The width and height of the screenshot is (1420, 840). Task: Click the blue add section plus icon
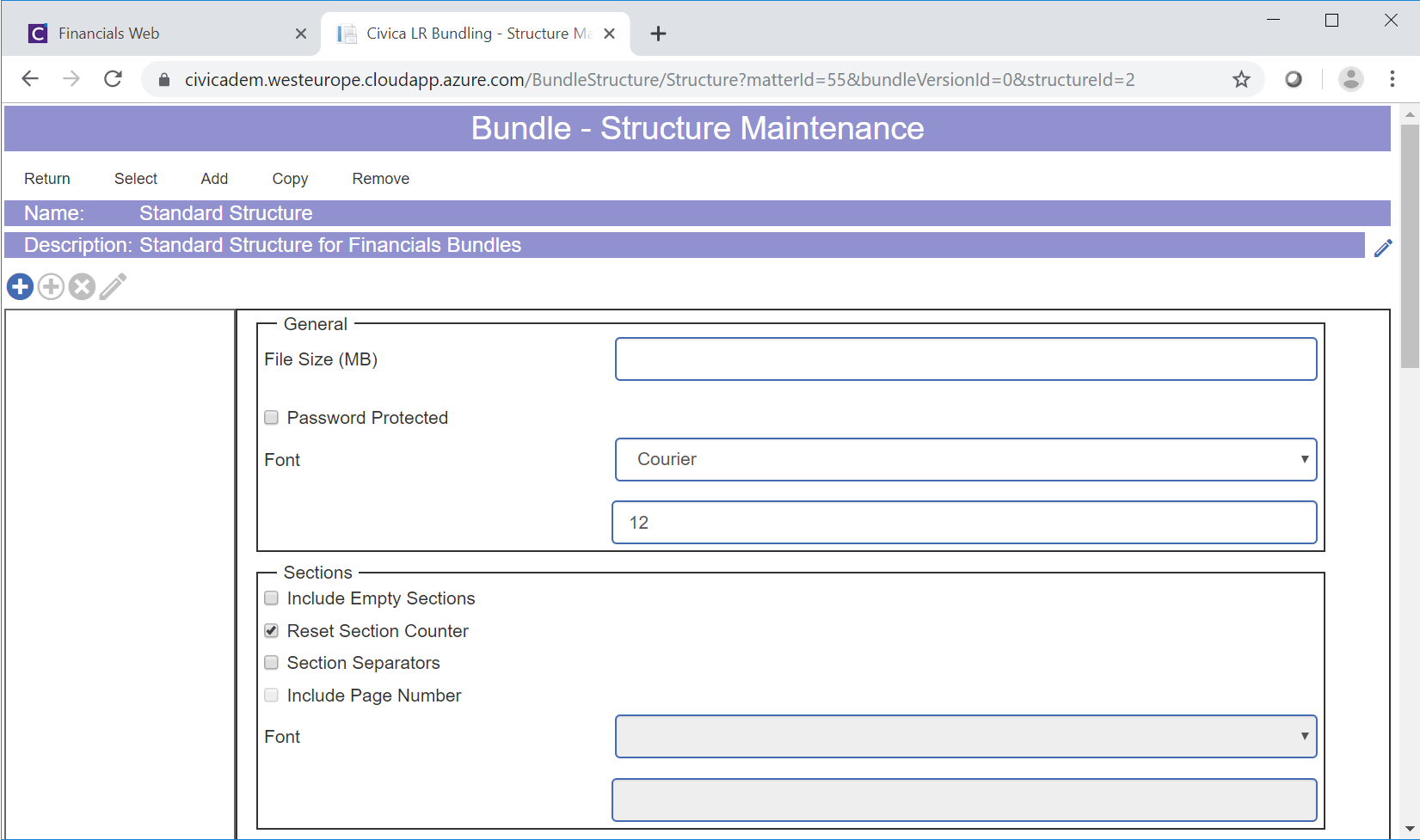tap(20, 286)
